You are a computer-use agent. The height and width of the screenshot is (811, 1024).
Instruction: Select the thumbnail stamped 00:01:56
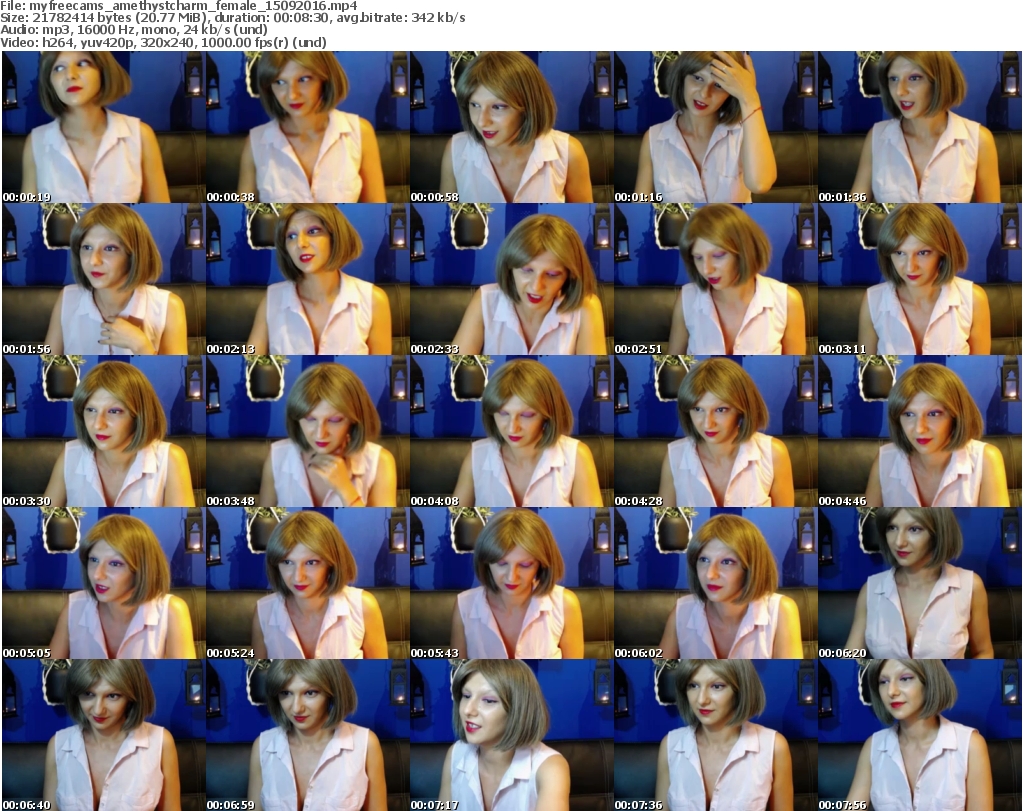point(103,279)
